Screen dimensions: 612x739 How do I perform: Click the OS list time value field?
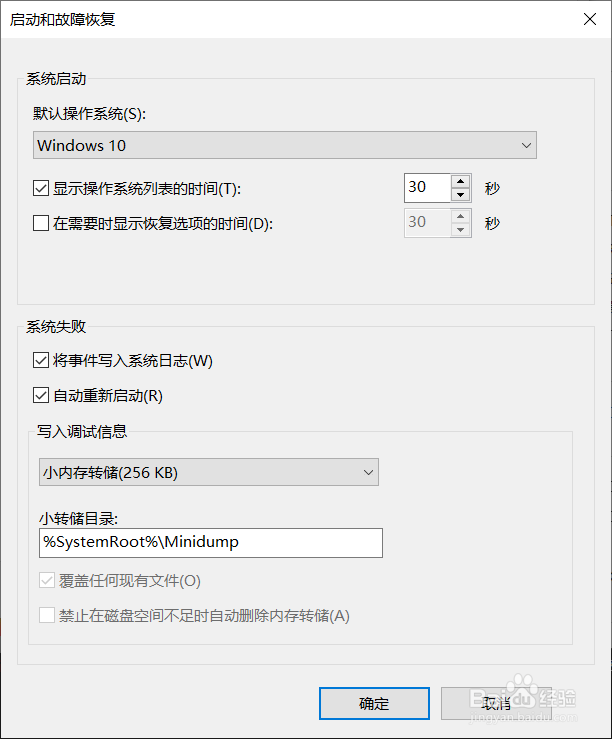pos(427,187)
